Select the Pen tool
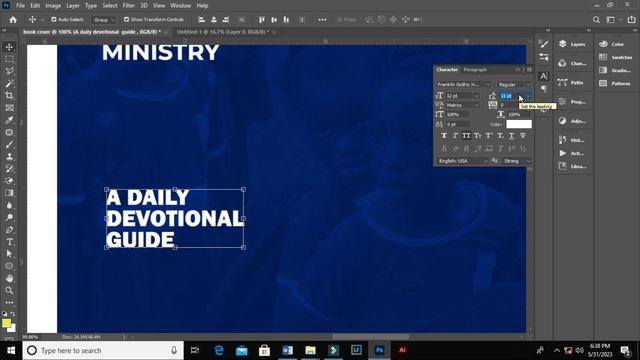640x360 pixels. 9,230
